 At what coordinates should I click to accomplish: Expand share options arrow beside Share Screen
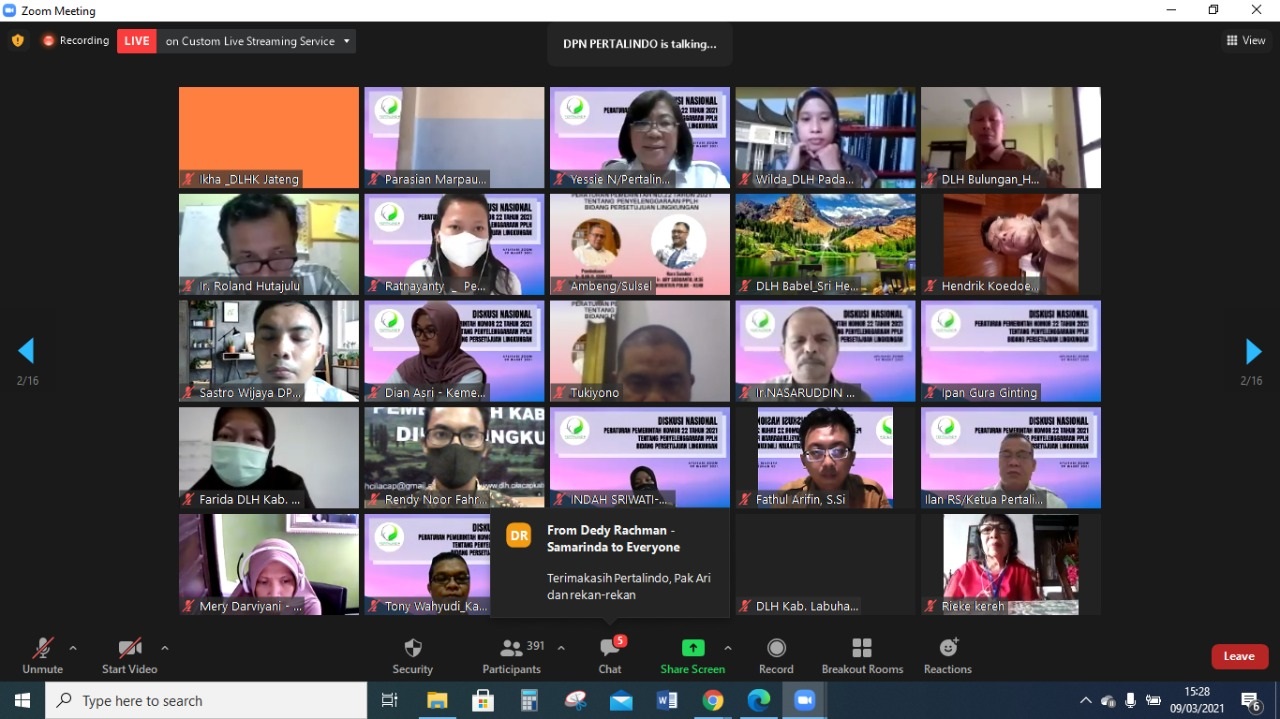pyautogui.click(x=728, y=648)
